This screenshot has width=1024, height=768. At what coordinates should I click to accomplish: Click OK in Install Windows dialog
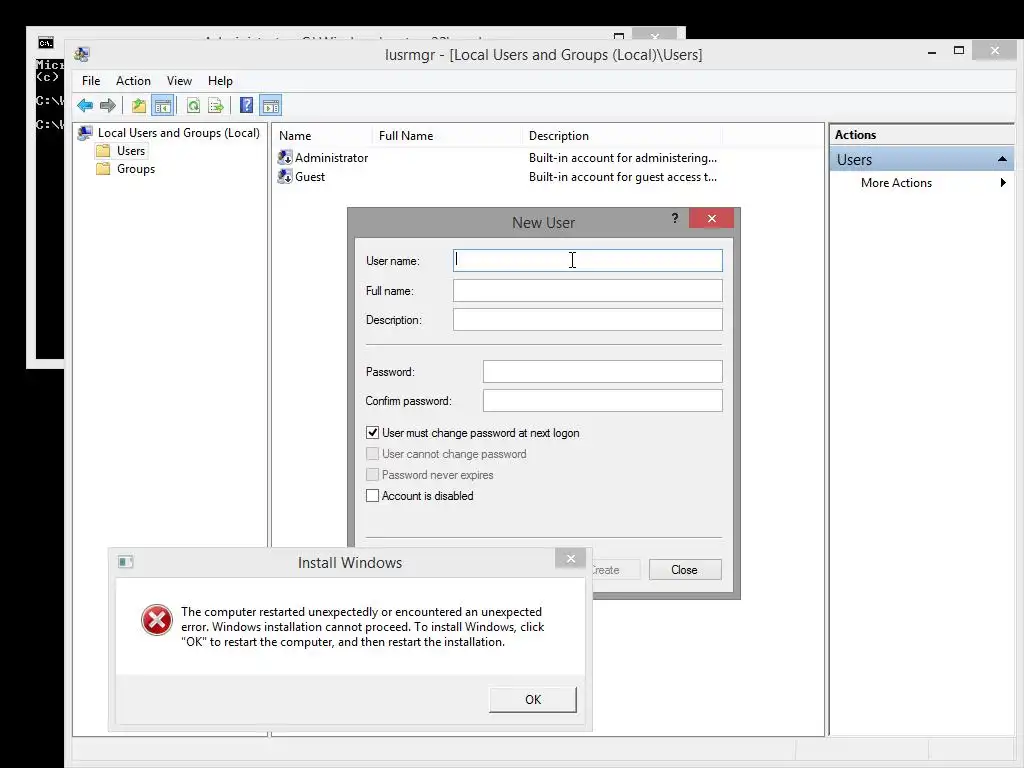click(x=533, y=699)
